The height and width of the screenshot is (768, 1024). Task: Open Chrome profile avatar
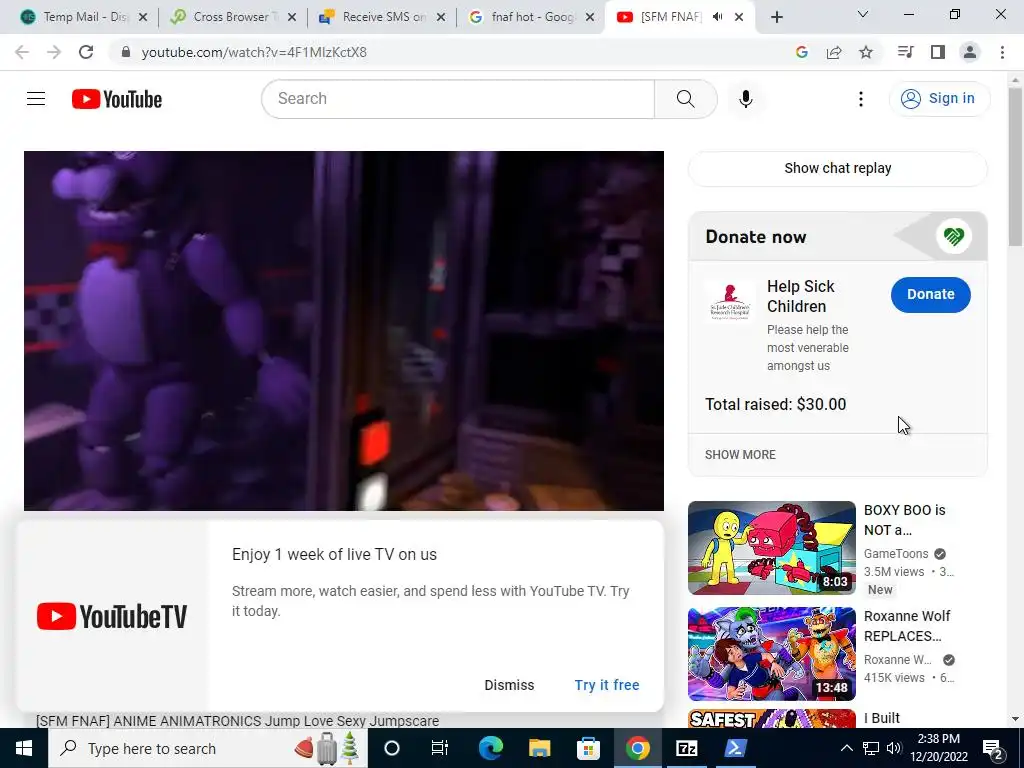(x=970, y=52)
